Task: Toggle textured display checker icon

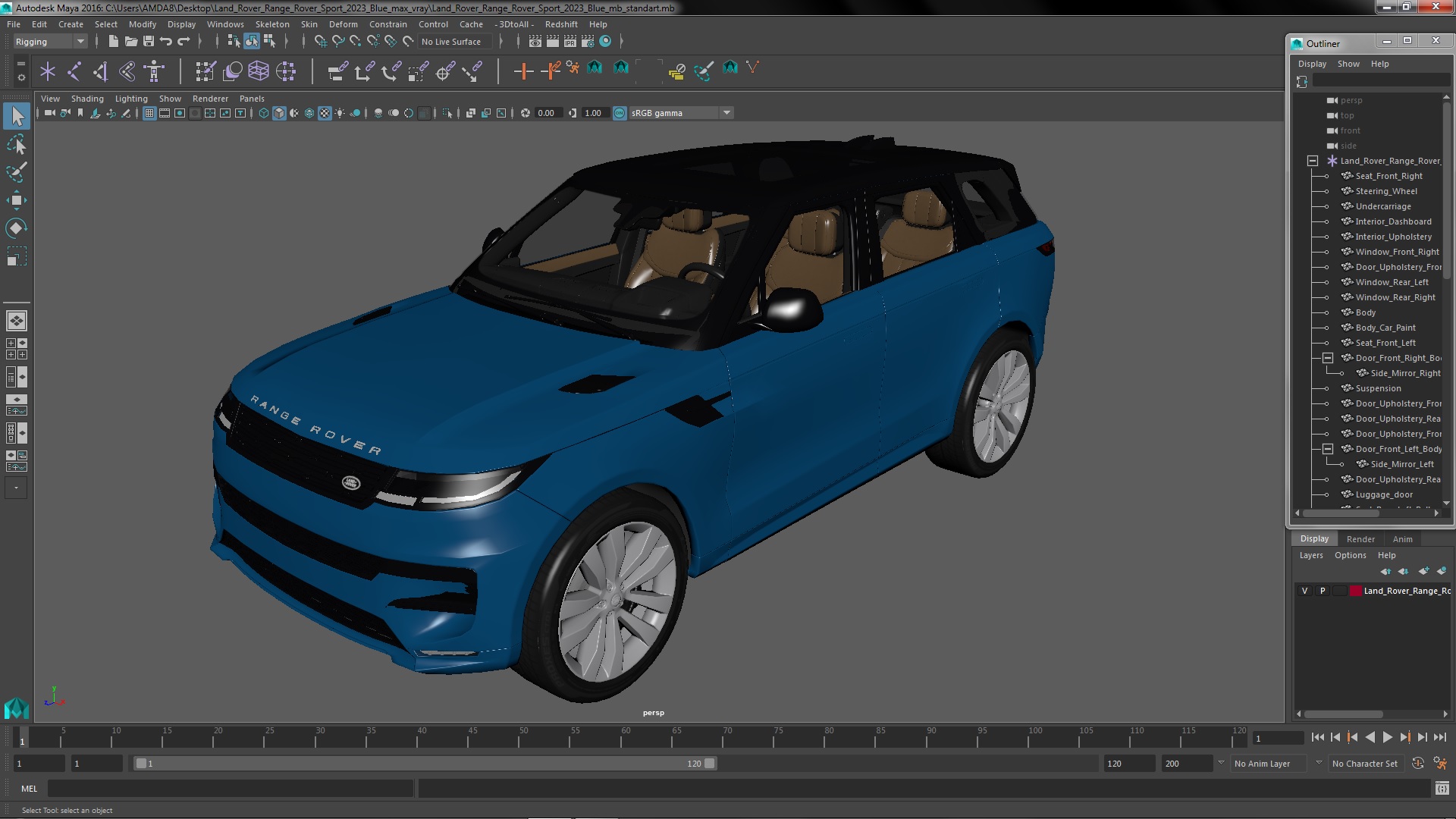Action: tap(325, 113)
